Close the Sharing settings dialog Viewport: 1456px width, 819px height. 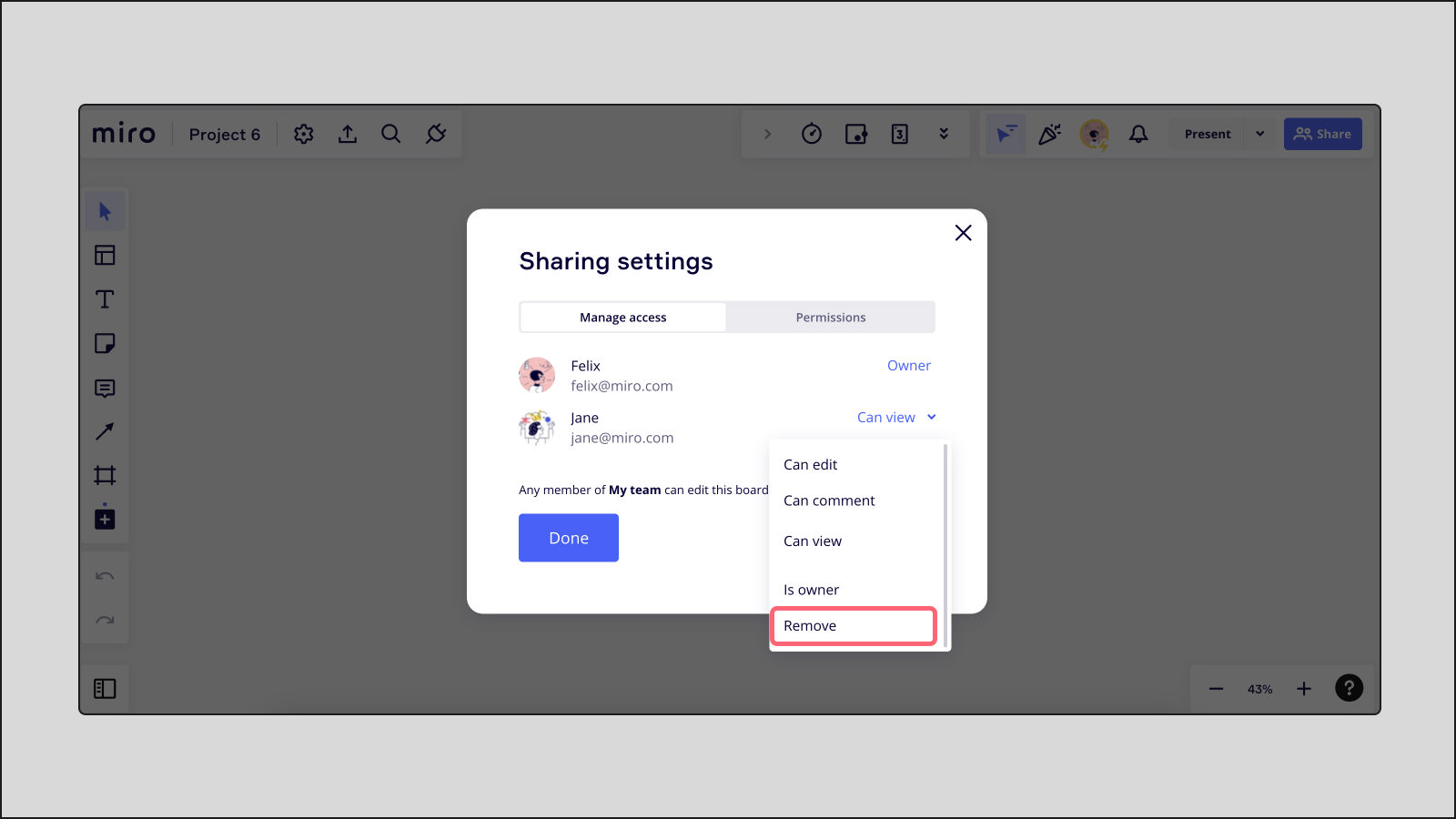click(963, 233)
